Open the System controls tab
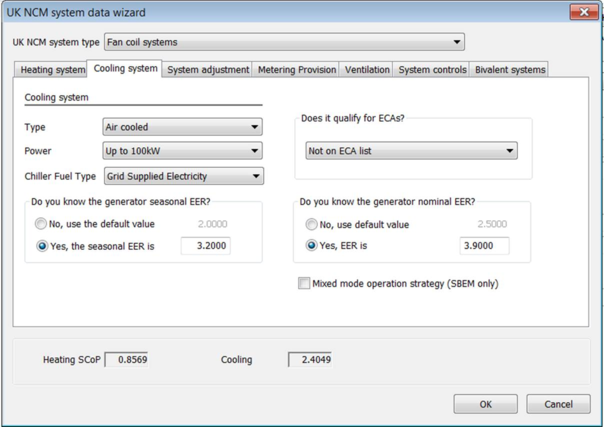The image size is (604, 427). (x=432, y=70)
